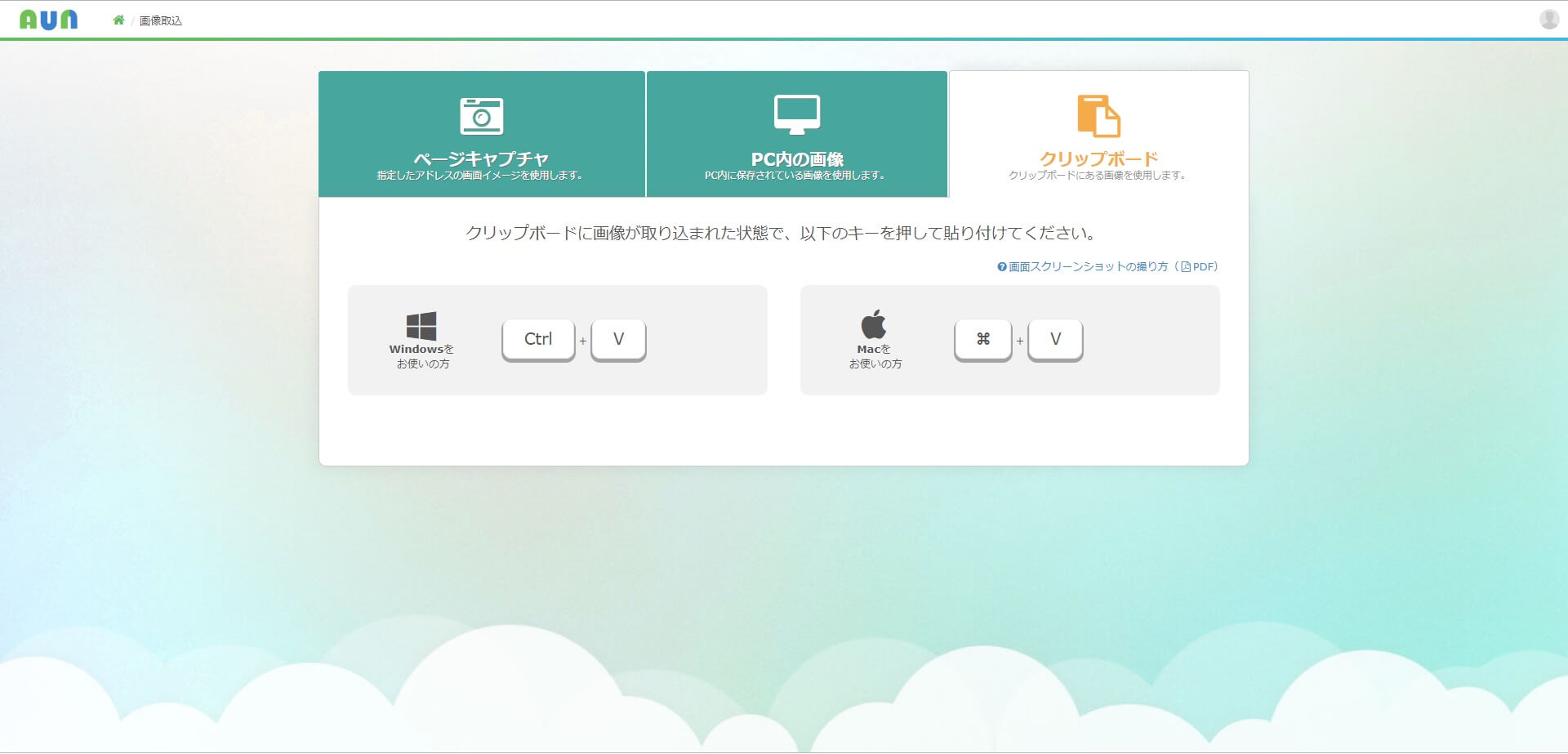The height and width of the screenshot is (754, 1568).
Task: Click the Apple logo icon
Action: coord(874,324)
